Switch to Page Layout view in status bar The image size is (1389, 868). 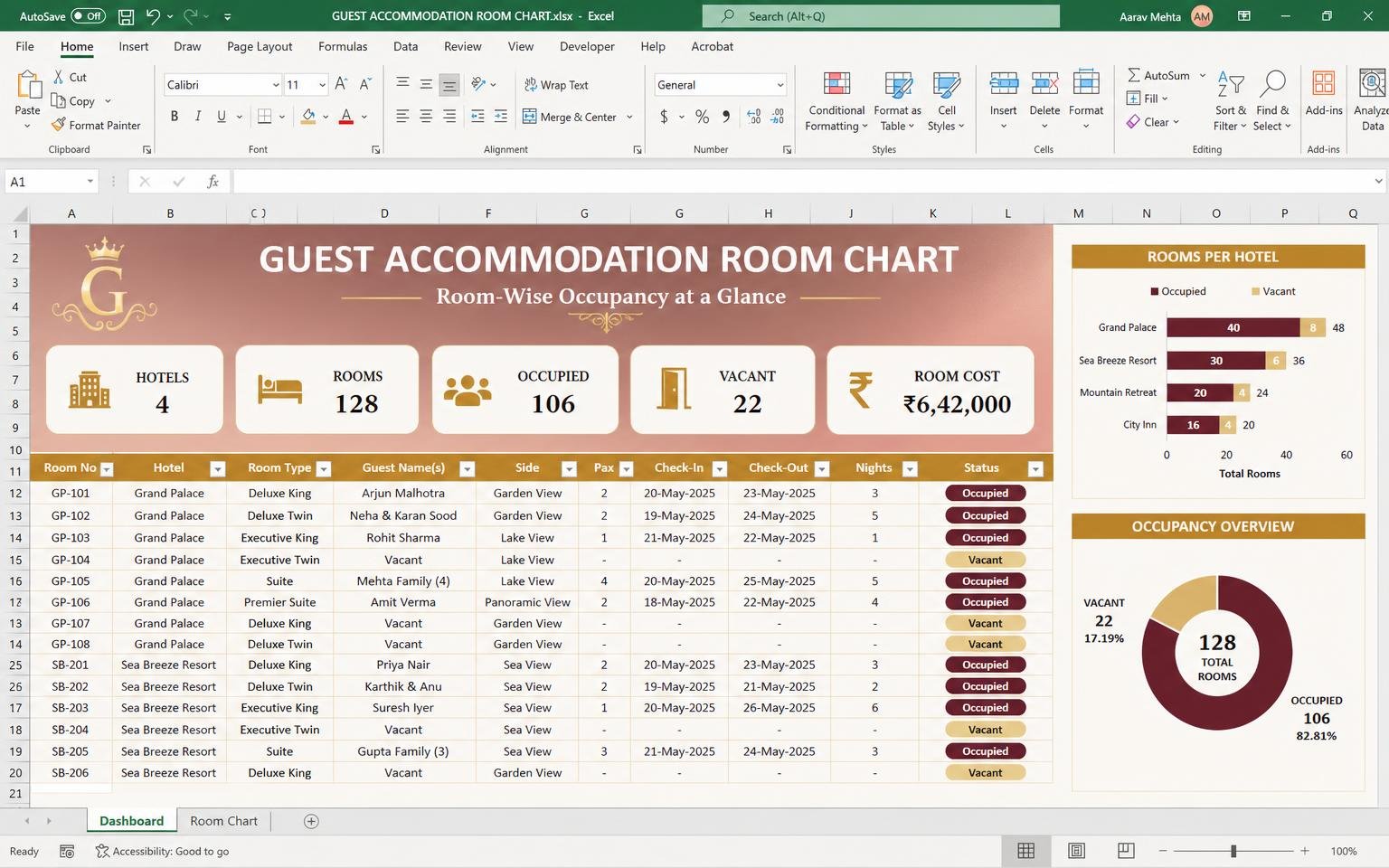point(1076,851)
